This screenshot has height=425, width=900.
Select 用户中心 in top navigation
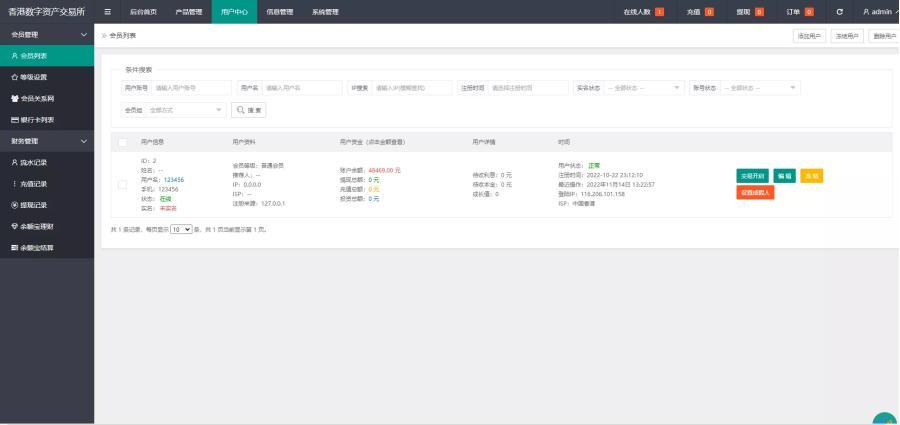234,11
